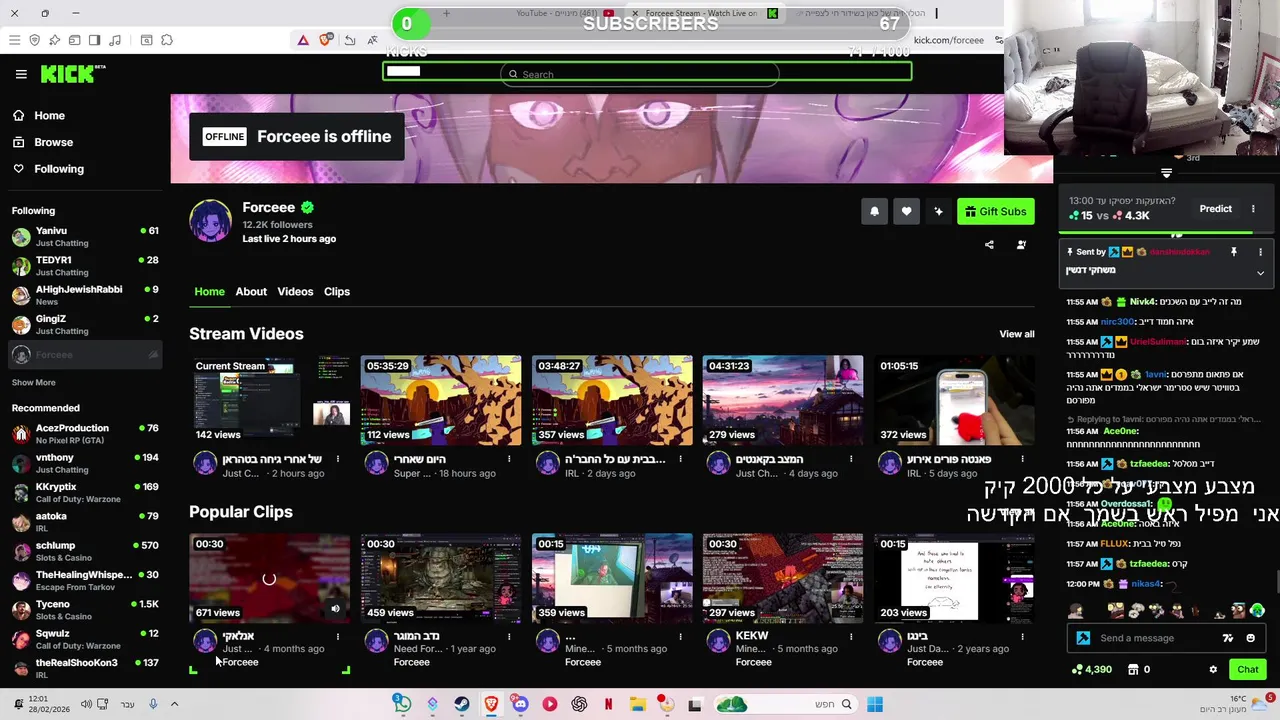Open WhatsApp from the taskbar
Screen dimensions: 1280x720
(x=402, y=704)
